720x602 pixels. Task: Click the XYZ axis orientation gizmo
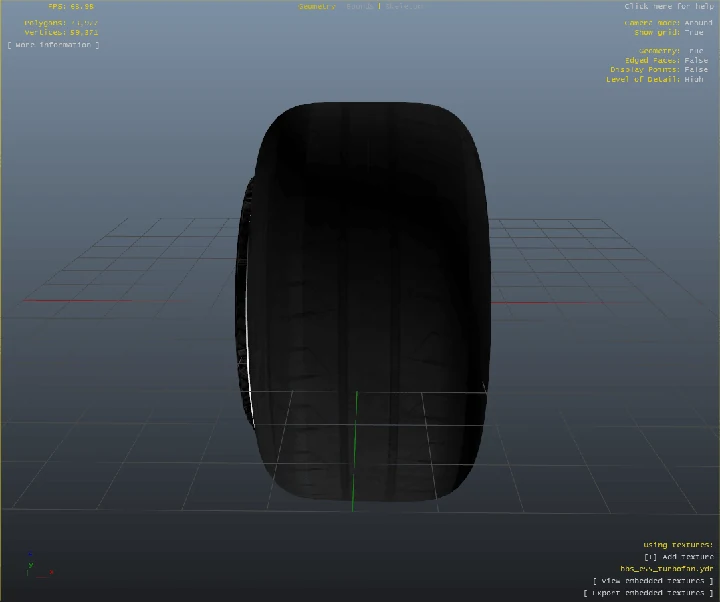pos(39,566)
